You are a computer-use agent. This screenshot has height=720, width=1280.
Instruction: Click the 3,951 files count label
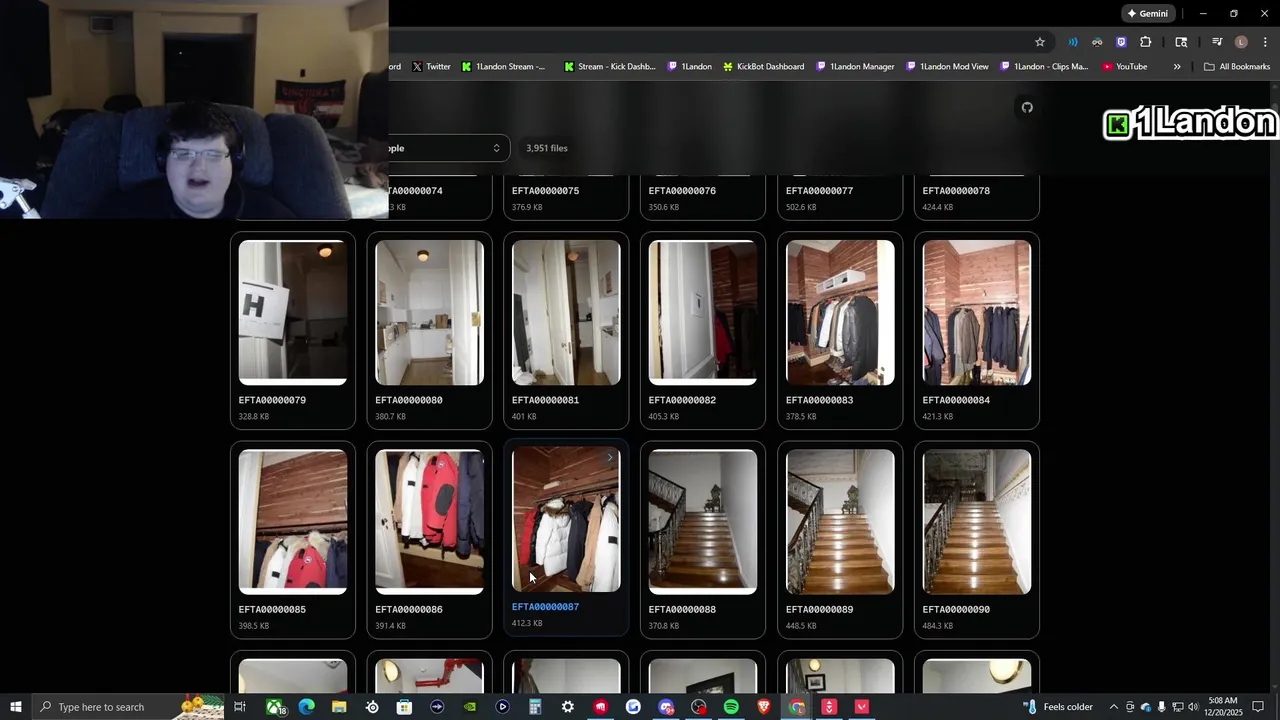[x=547, y=148]
